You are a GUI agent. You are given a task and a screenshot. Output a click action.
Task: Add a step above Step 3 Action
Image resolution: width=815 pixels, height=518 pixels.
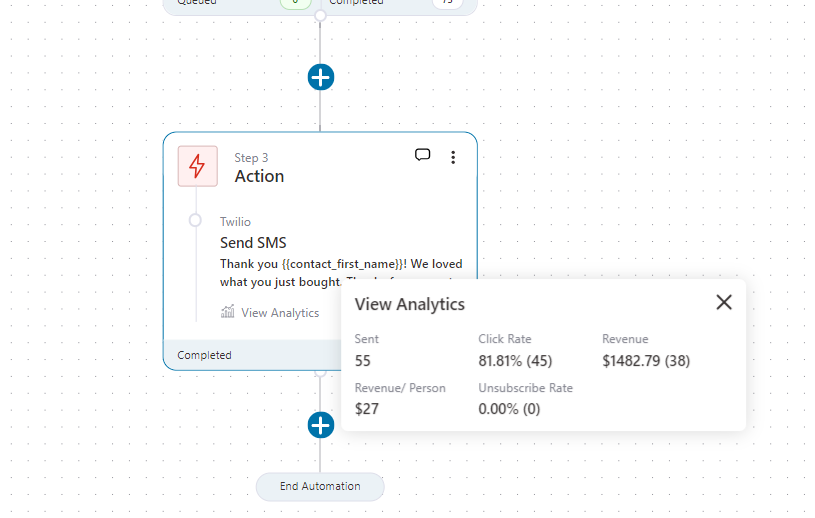[321, 77]
